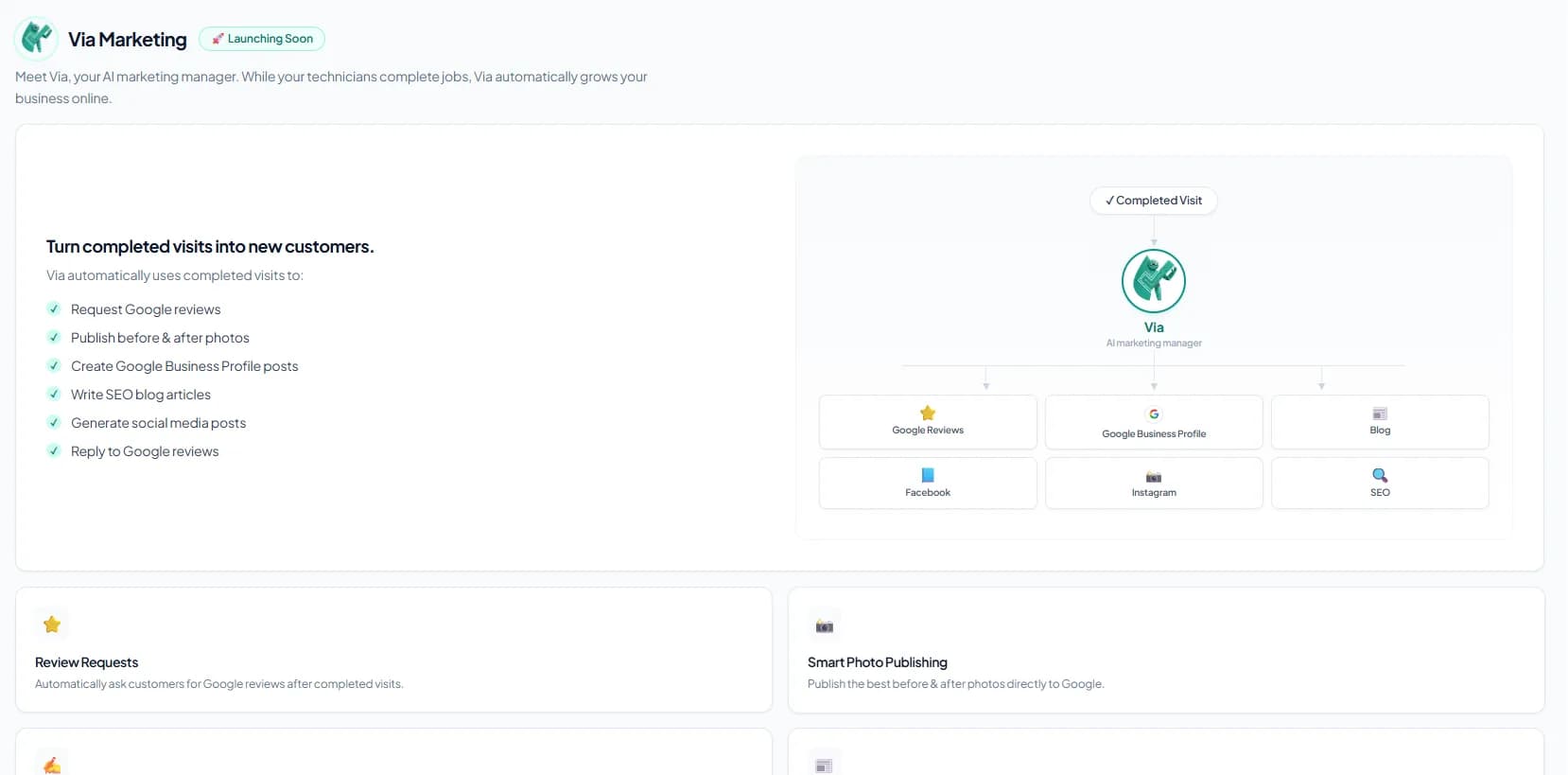Click the Review Requests heading

coord(86,662)
